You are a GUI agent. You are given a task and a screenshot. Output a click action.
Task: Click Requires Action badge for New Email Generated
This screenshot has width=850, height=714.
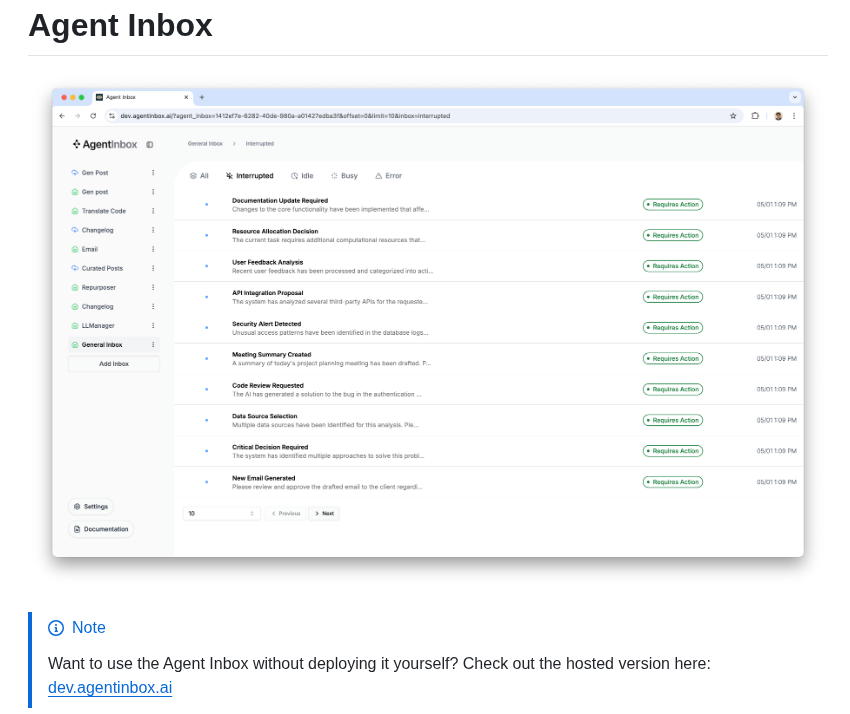673,482
